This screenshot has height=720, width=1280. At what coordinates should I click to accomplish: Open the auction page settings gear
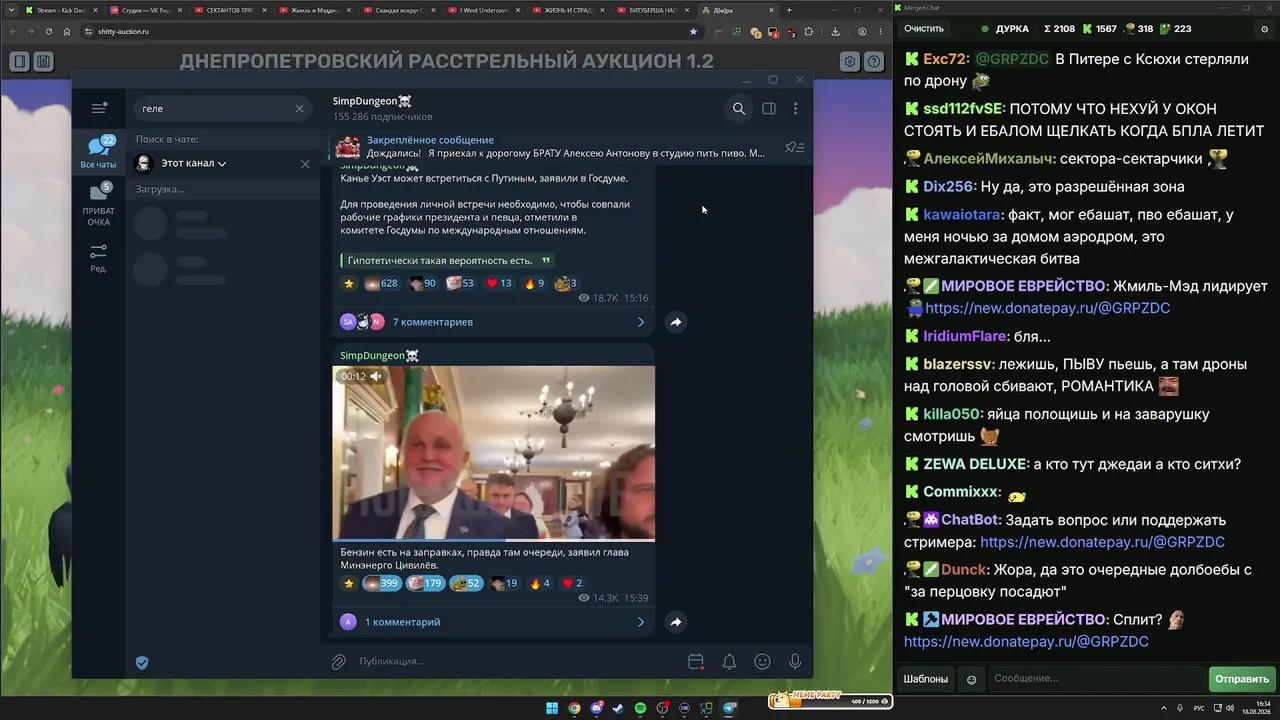(x=850, y=62)
